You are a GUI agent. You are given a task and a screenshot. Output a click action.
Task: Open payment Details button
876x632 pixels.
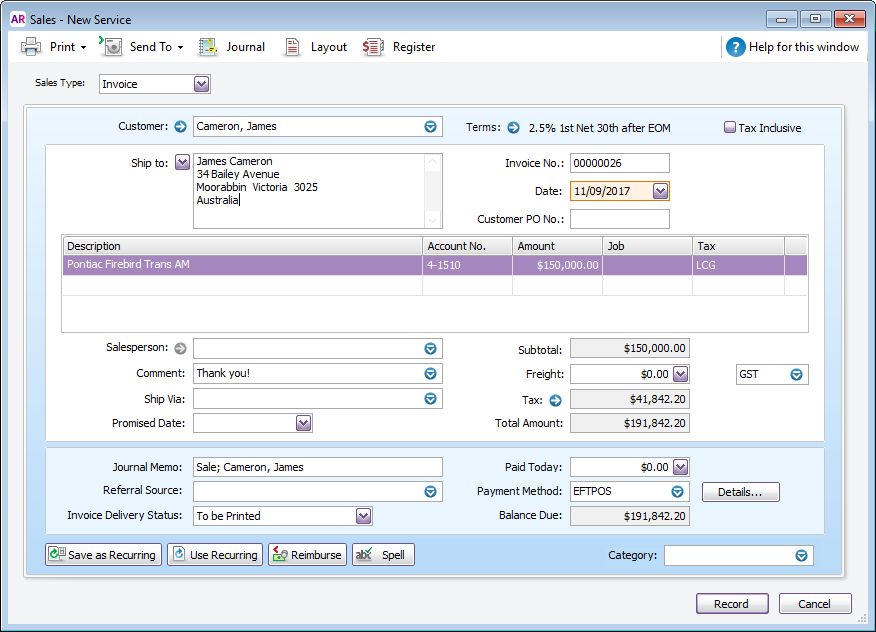tap(740, 492)
